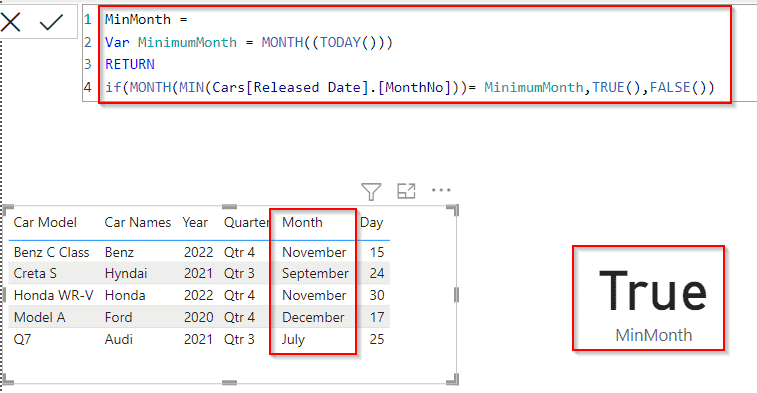757x393 pixels.
Task: Grab the right-middle resize handle of table
Action: coord(456,295)
